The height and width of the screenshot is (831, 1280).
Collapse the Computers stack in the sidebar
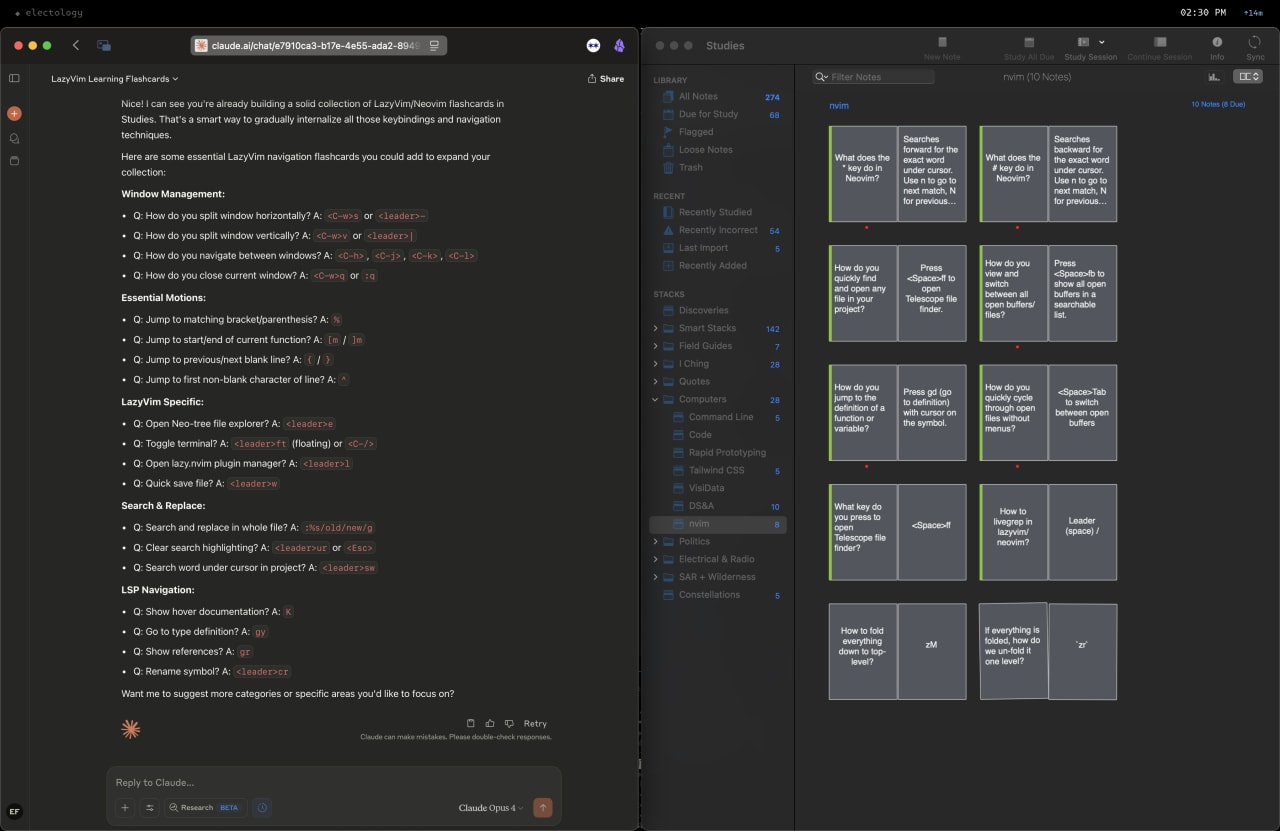coord(655,399)
